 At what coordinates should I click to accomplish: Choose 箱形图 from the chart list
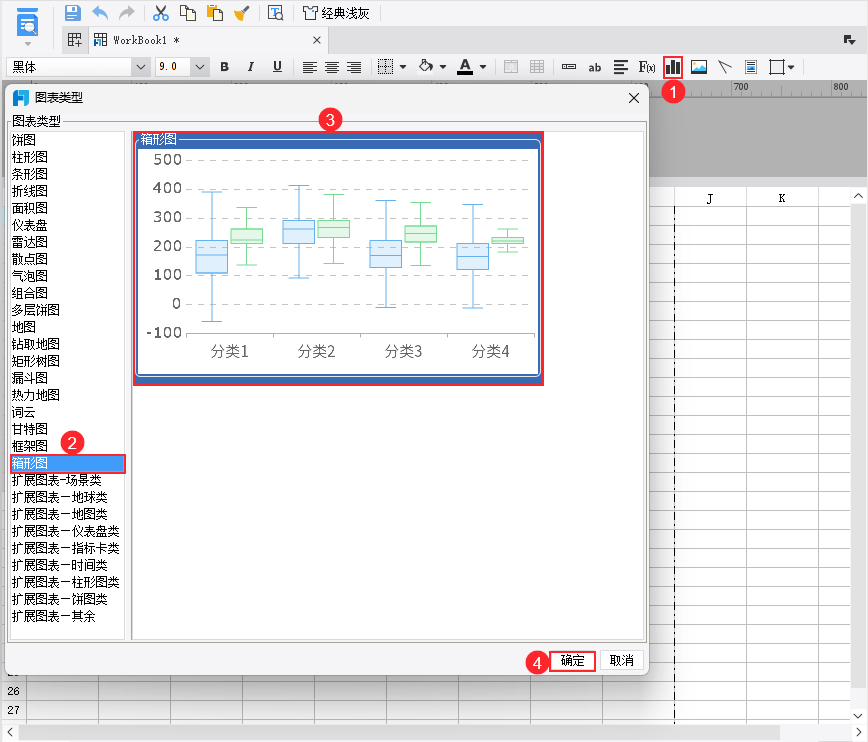[68, 463]
